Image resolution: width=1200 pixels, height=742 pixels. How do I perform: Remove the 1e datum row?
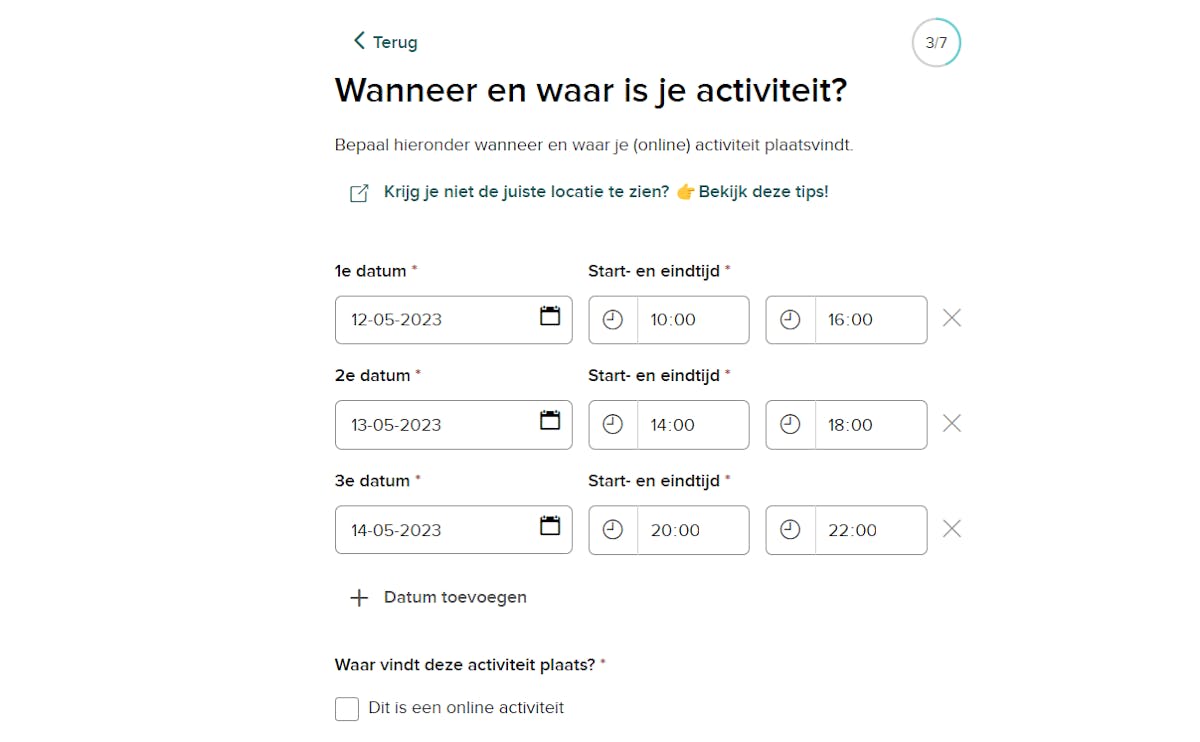coord(952,318)
